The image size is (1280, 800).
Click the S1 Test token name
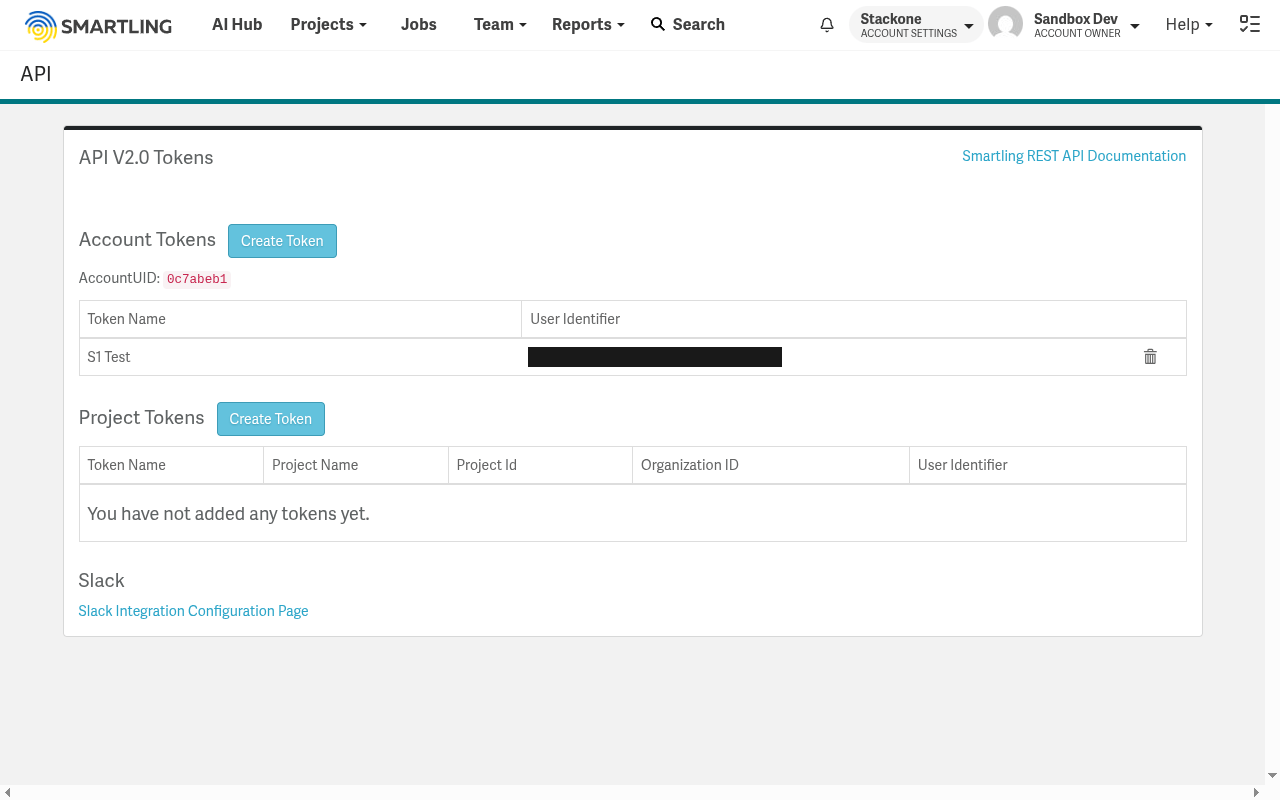[109, 357]
